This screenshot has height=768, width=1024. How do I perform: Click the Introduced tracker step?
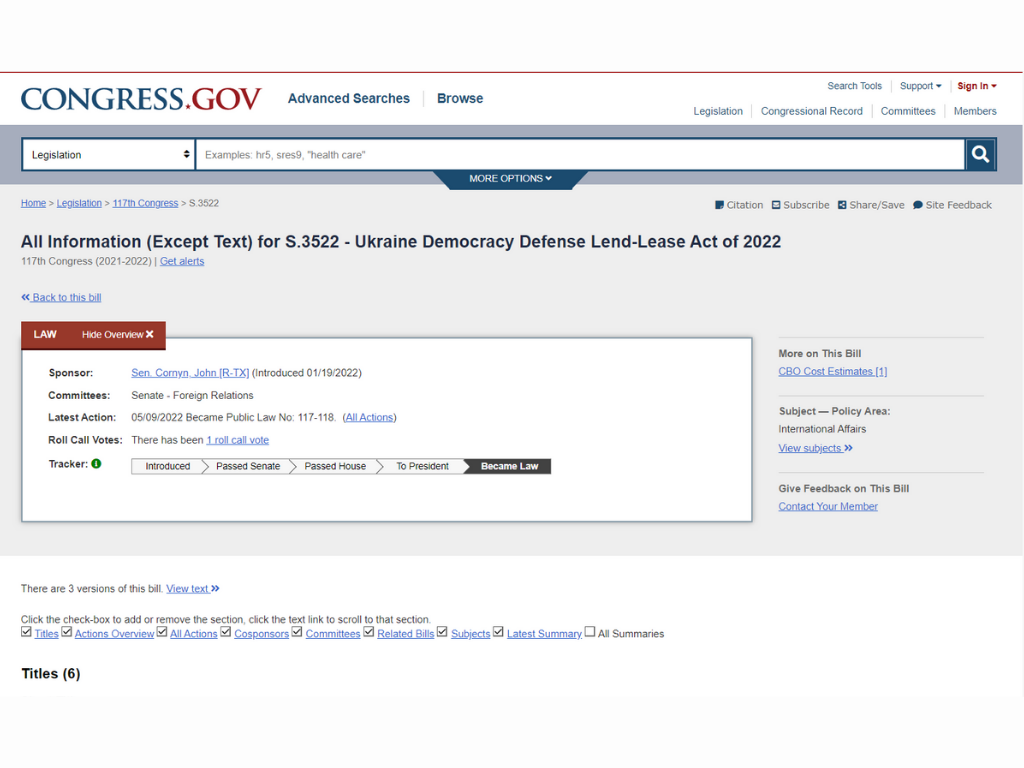[168, 466]
